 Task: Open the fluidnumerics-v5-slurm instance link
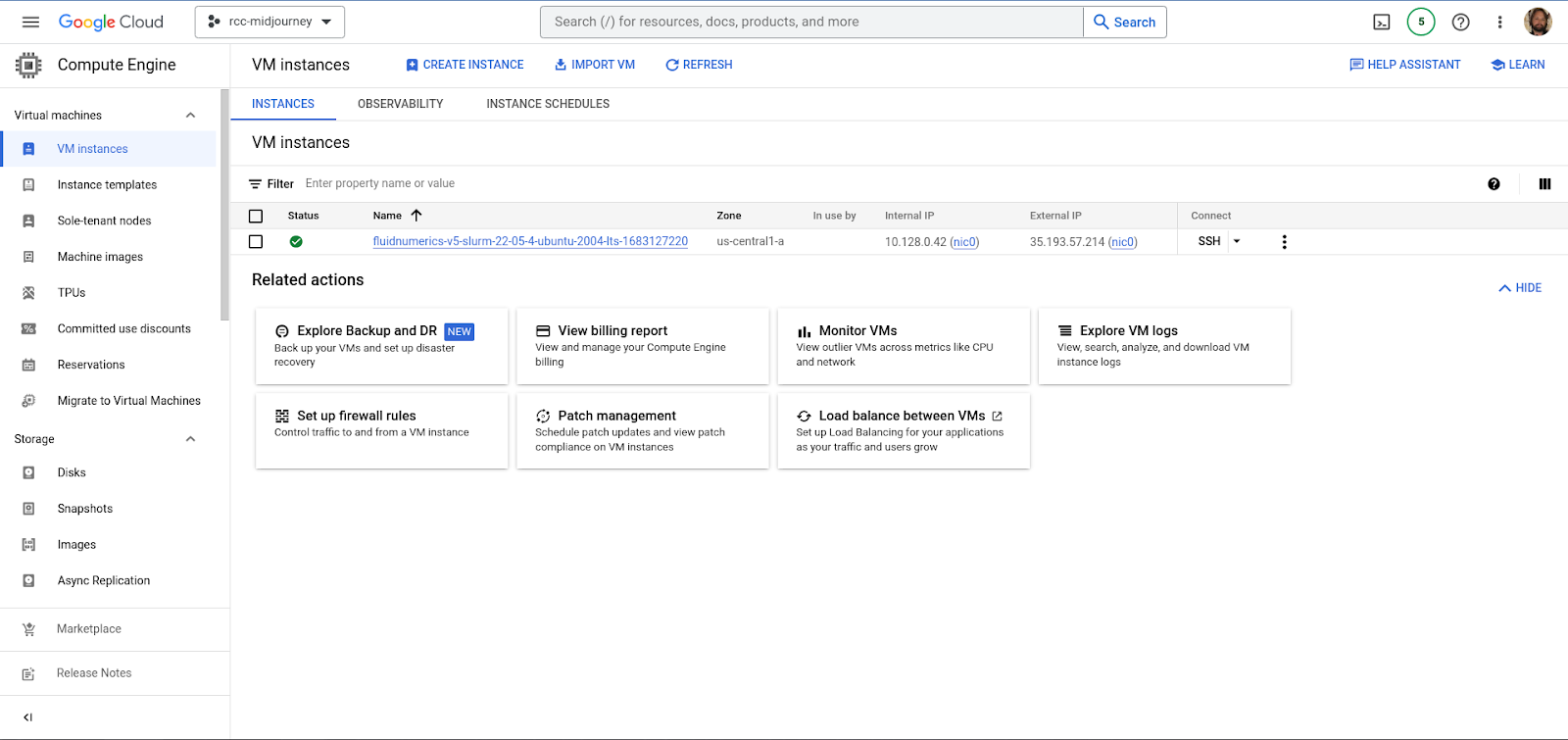coord(530,241)
